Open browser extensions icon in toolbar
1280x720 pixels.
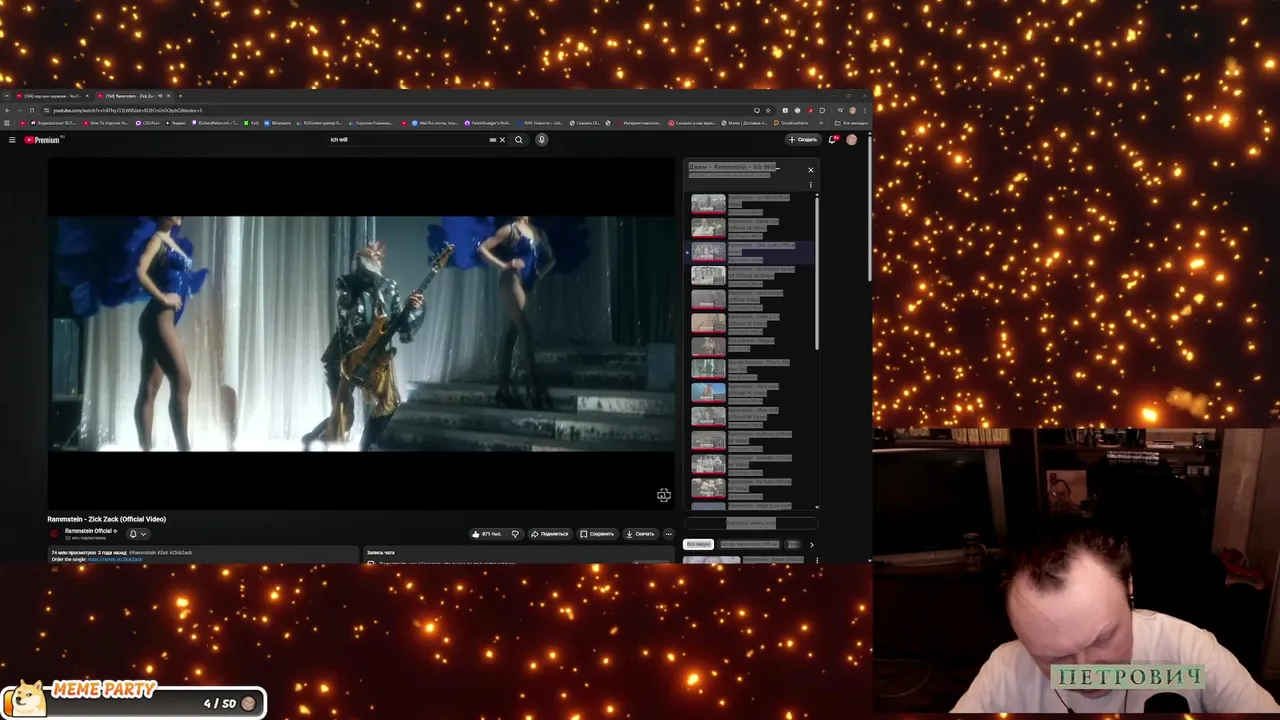click(x=822, y=110)
